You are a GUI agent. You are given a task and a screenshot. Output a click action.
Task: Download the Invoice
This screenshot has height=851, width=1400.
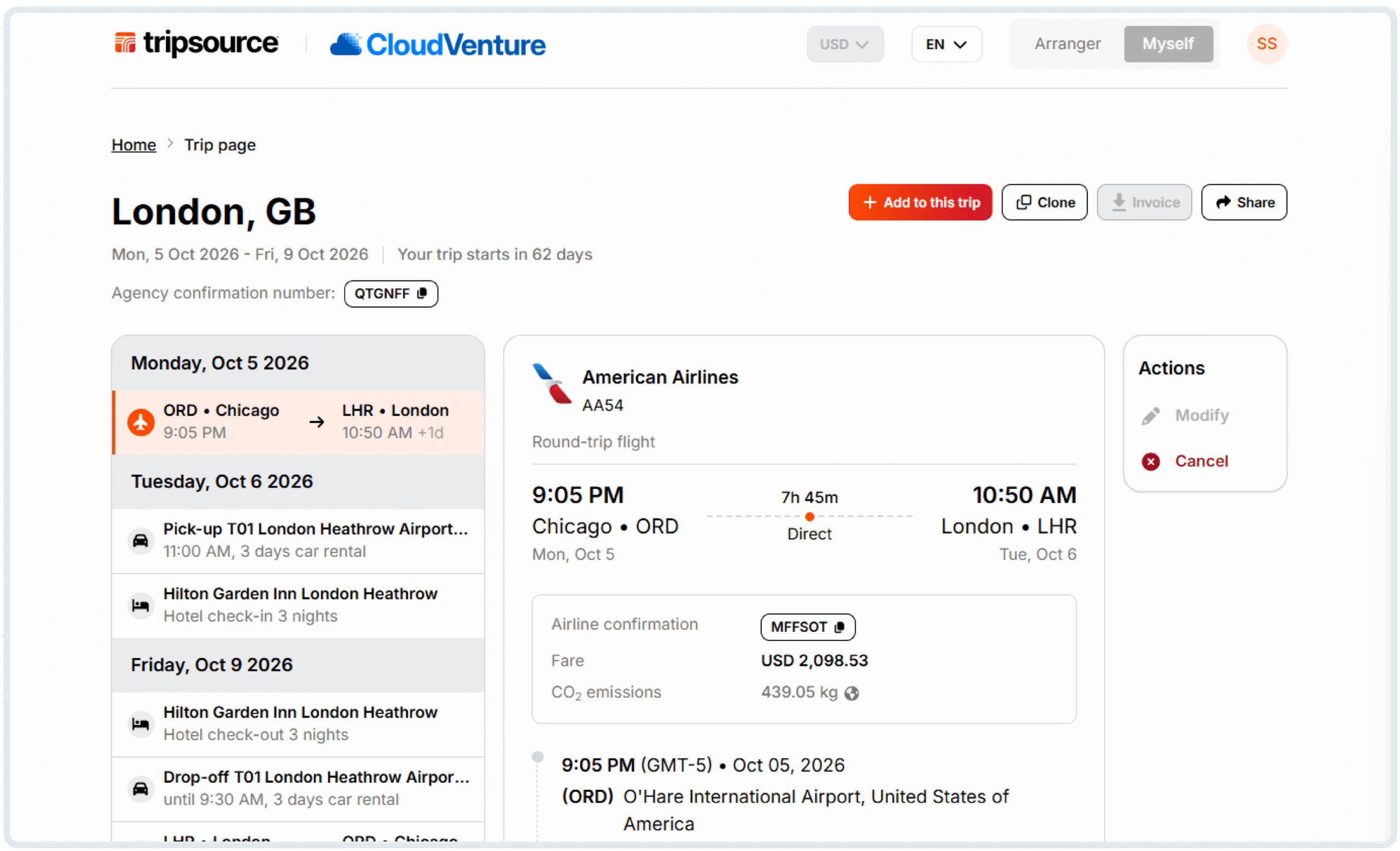click(1144, 202)
